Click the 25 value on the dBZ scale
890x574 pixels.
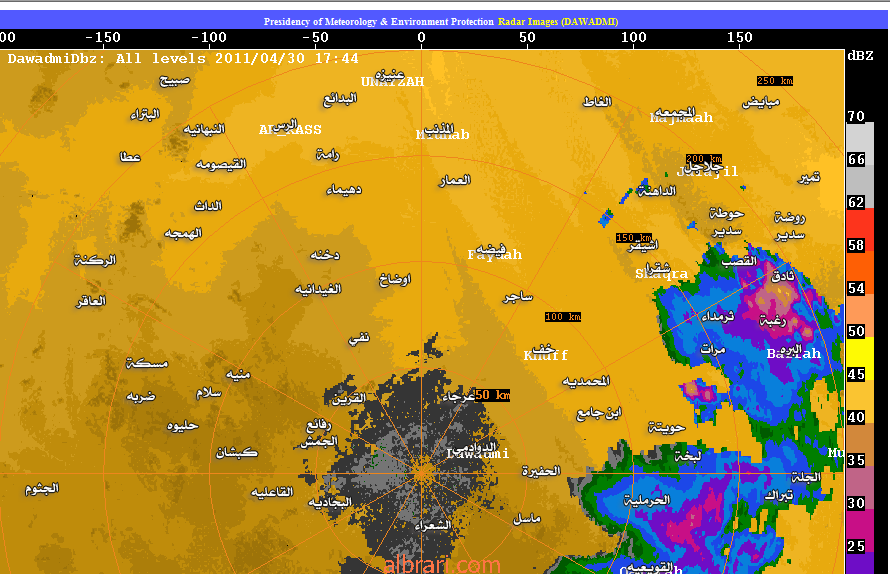tap(856, 546)
